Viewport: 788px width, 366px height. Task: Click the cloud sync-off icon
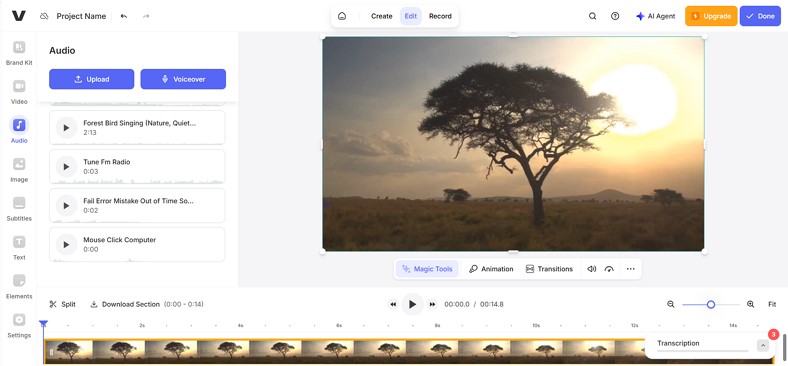44,16
